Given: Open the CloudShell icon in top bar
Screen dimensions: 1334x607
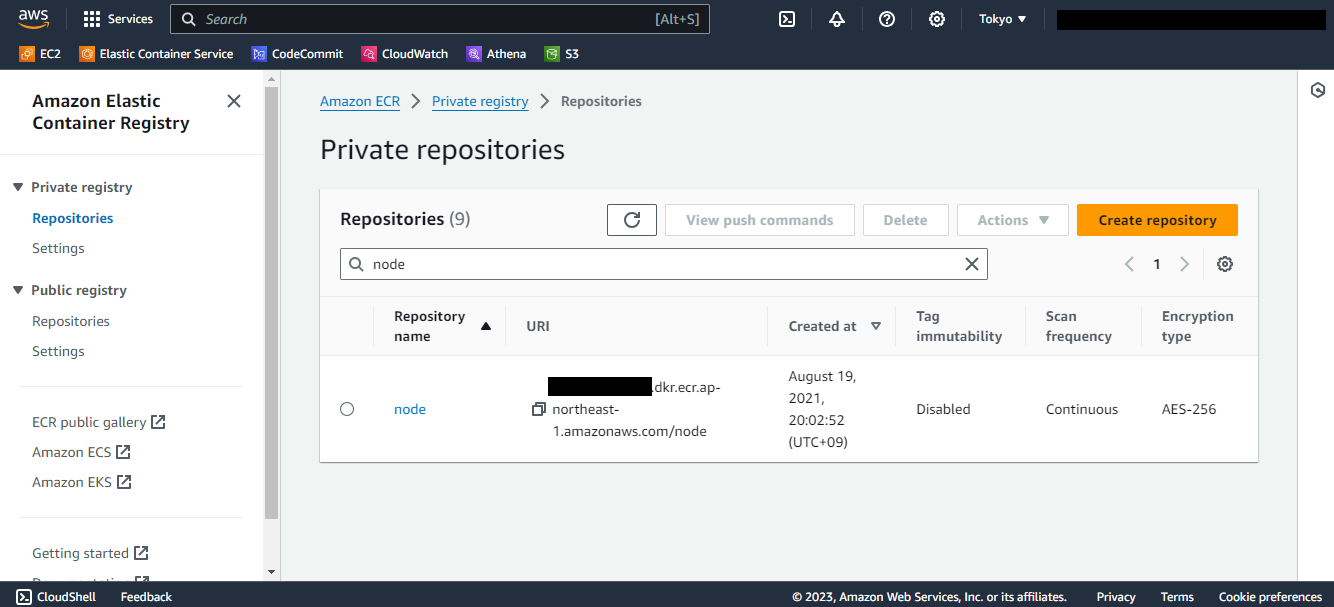Looking at the screenshot, I should [x=787, y=19].
